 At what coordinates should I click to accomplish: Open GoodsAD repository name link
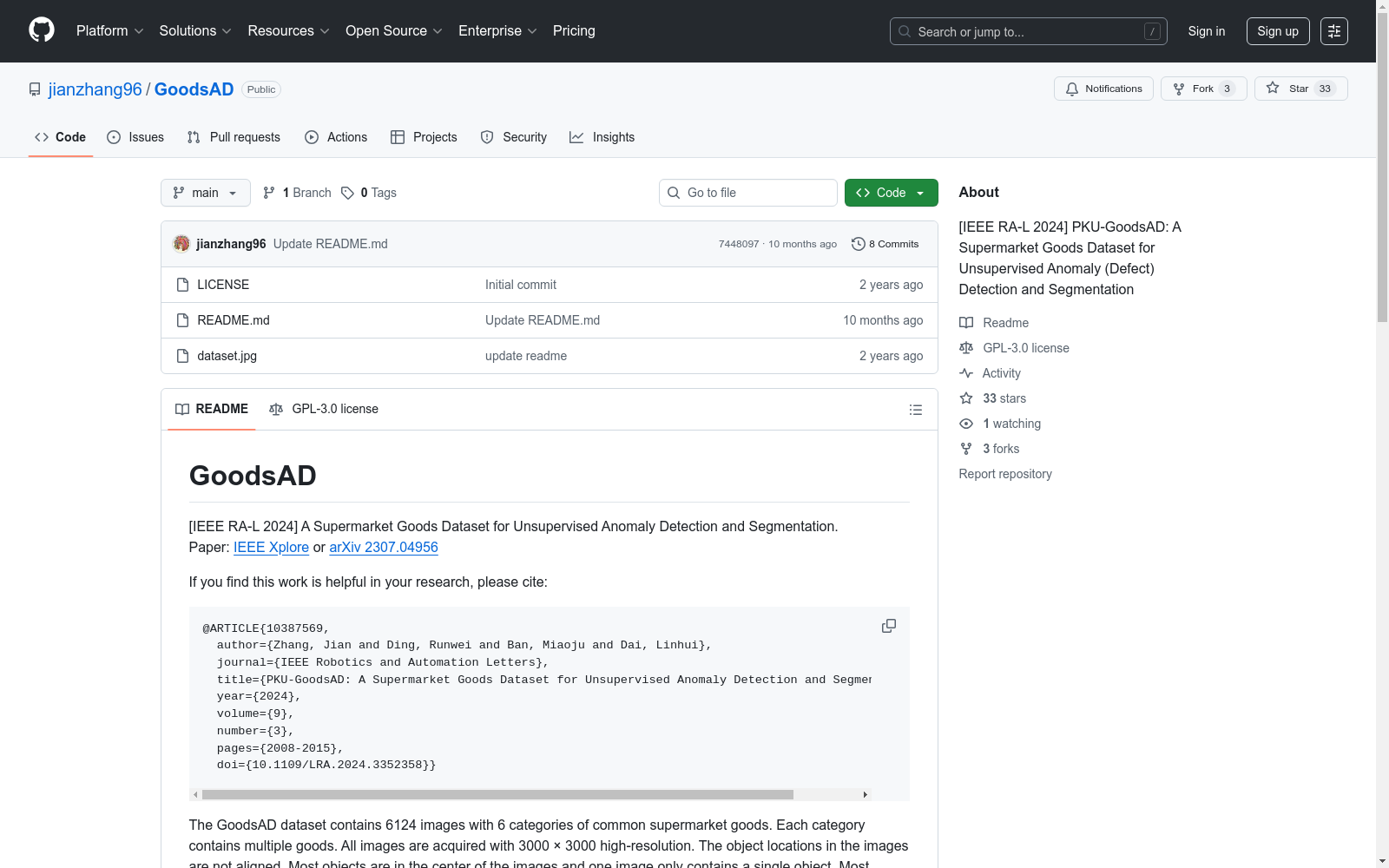[x=194, y=89]
